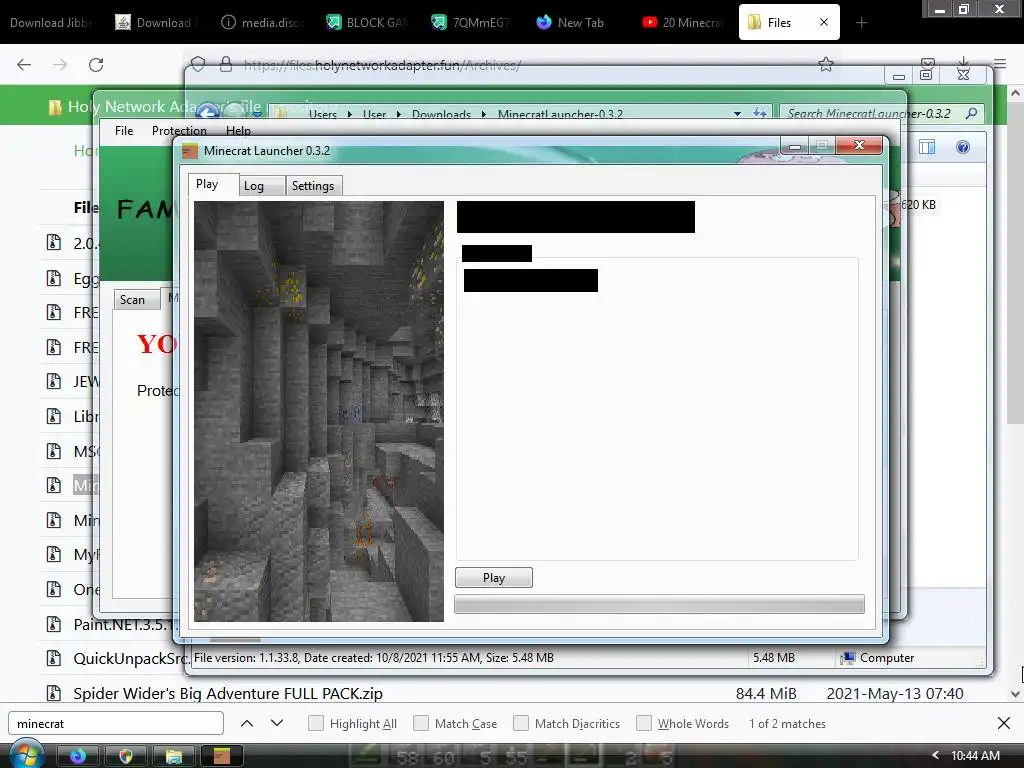The height and width of the screenshot is (768, 1024).
Task: Expand the arrow after User breadcrumb
Action: (398, 114)
